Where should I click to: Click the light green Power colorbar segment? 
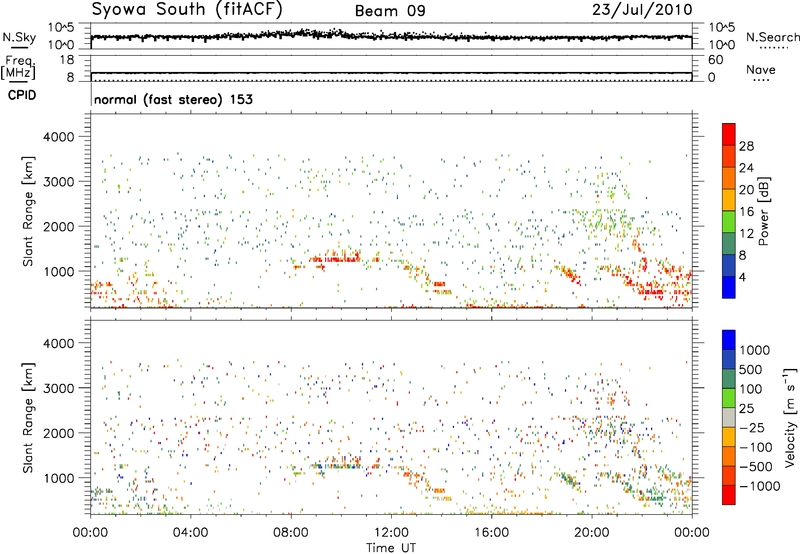click(x=729, y=222)
